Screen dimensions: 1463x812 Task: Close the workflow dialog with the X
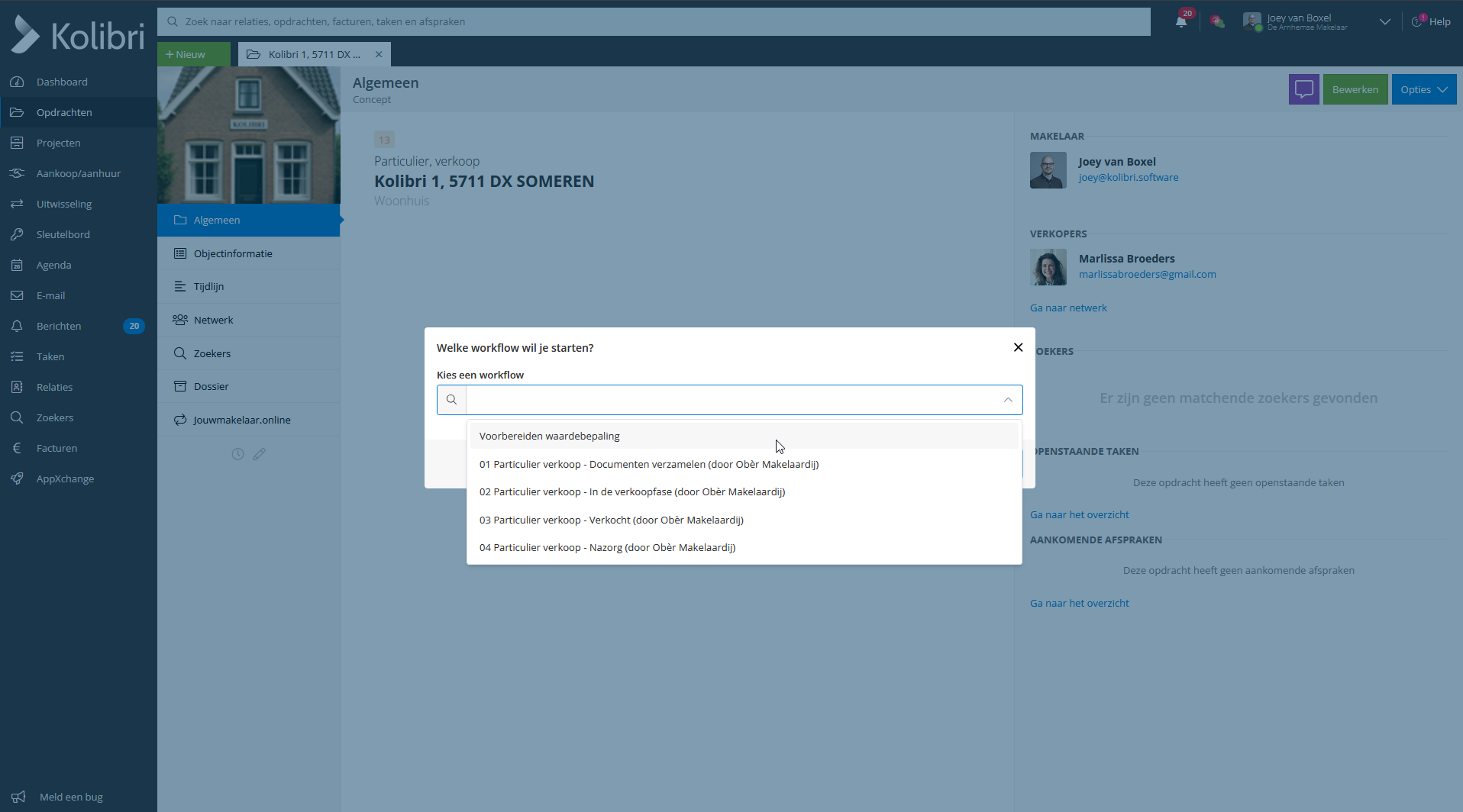click(x=1018, y=347)
